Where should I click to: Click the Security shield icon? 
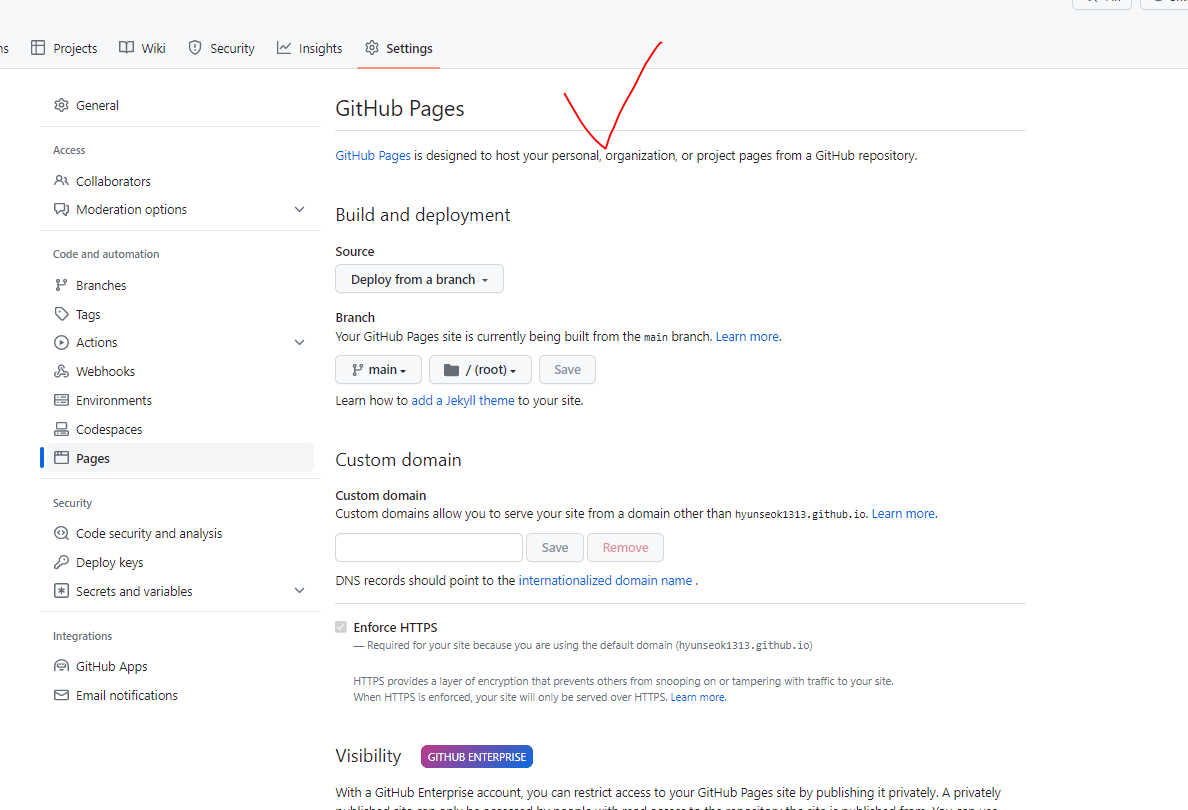pyautogui.click(x=195, y=48)
